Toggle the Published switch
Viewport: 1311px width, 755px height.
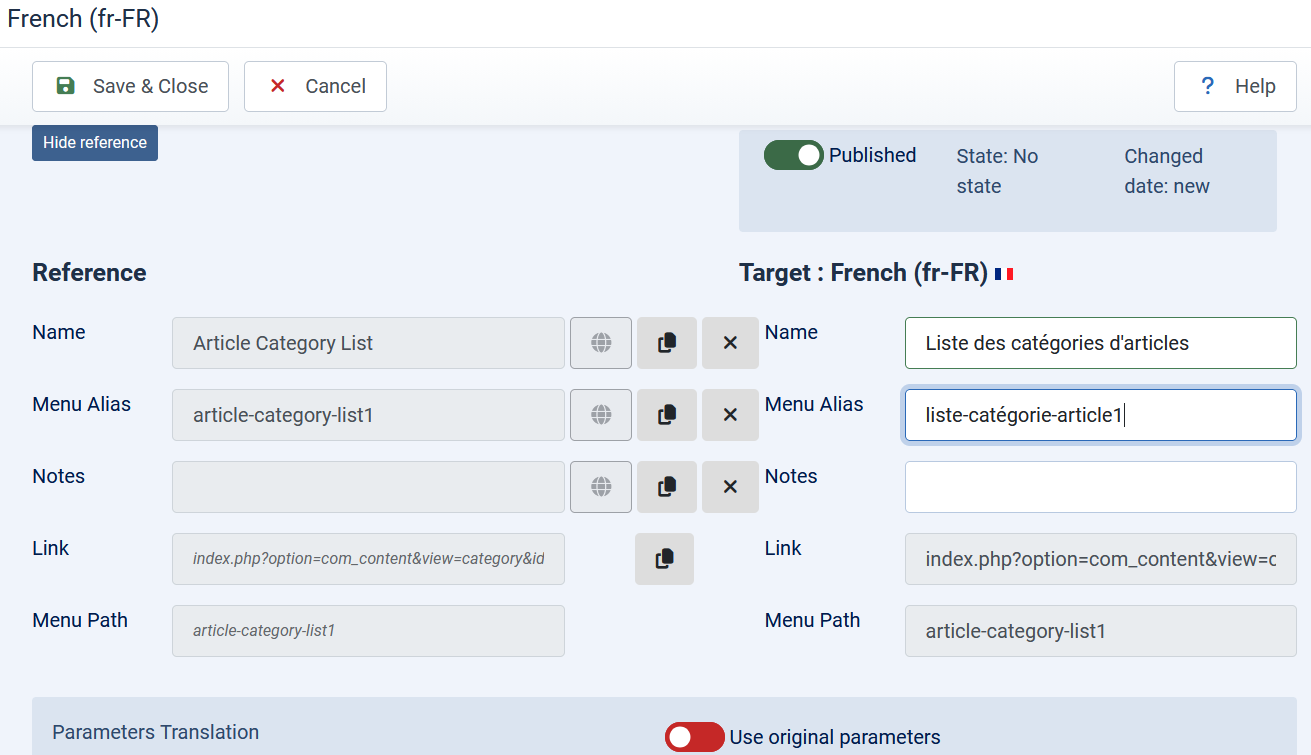pyautogui.click(x=793, y=155)
